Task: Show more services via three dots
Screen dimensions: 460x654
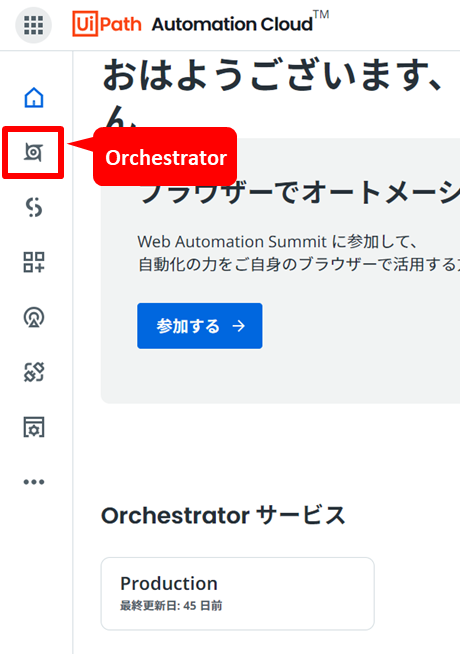Action: click(x=34, y=482)
